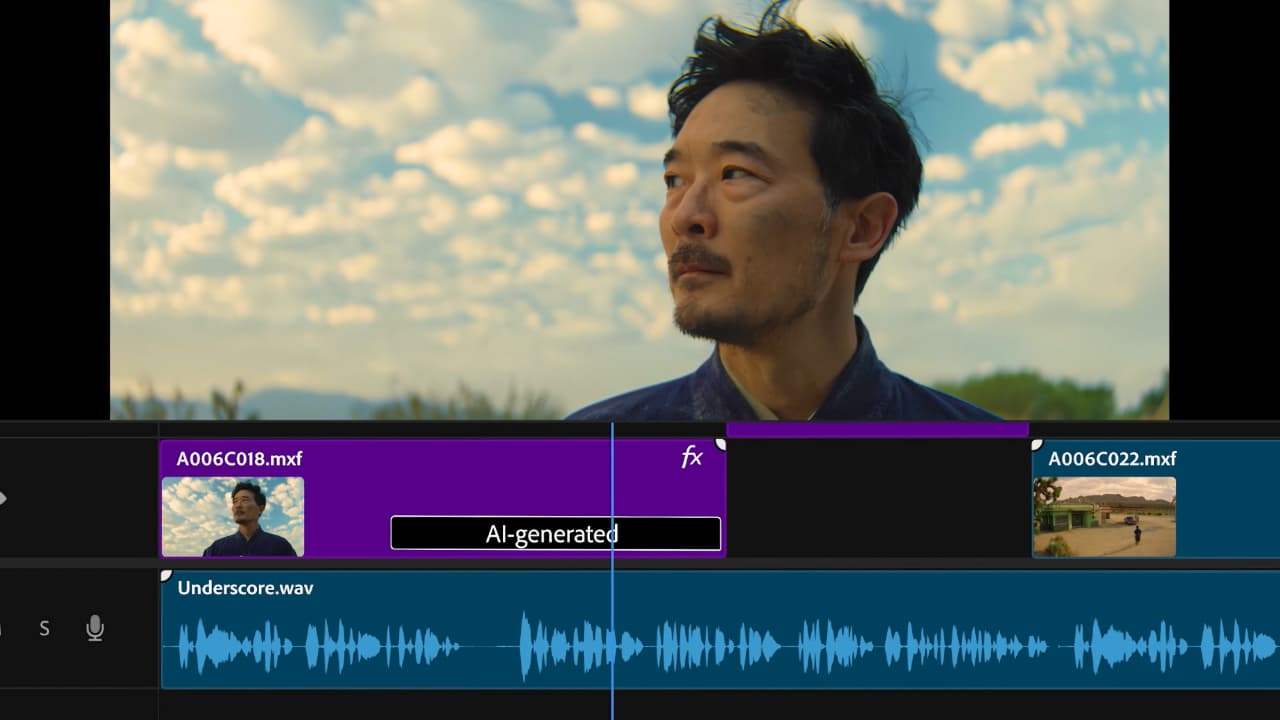The width and height of the screenshot is (1280, 720).
Task: Click the purple render bar above the timeline
Action: point(875,427)
